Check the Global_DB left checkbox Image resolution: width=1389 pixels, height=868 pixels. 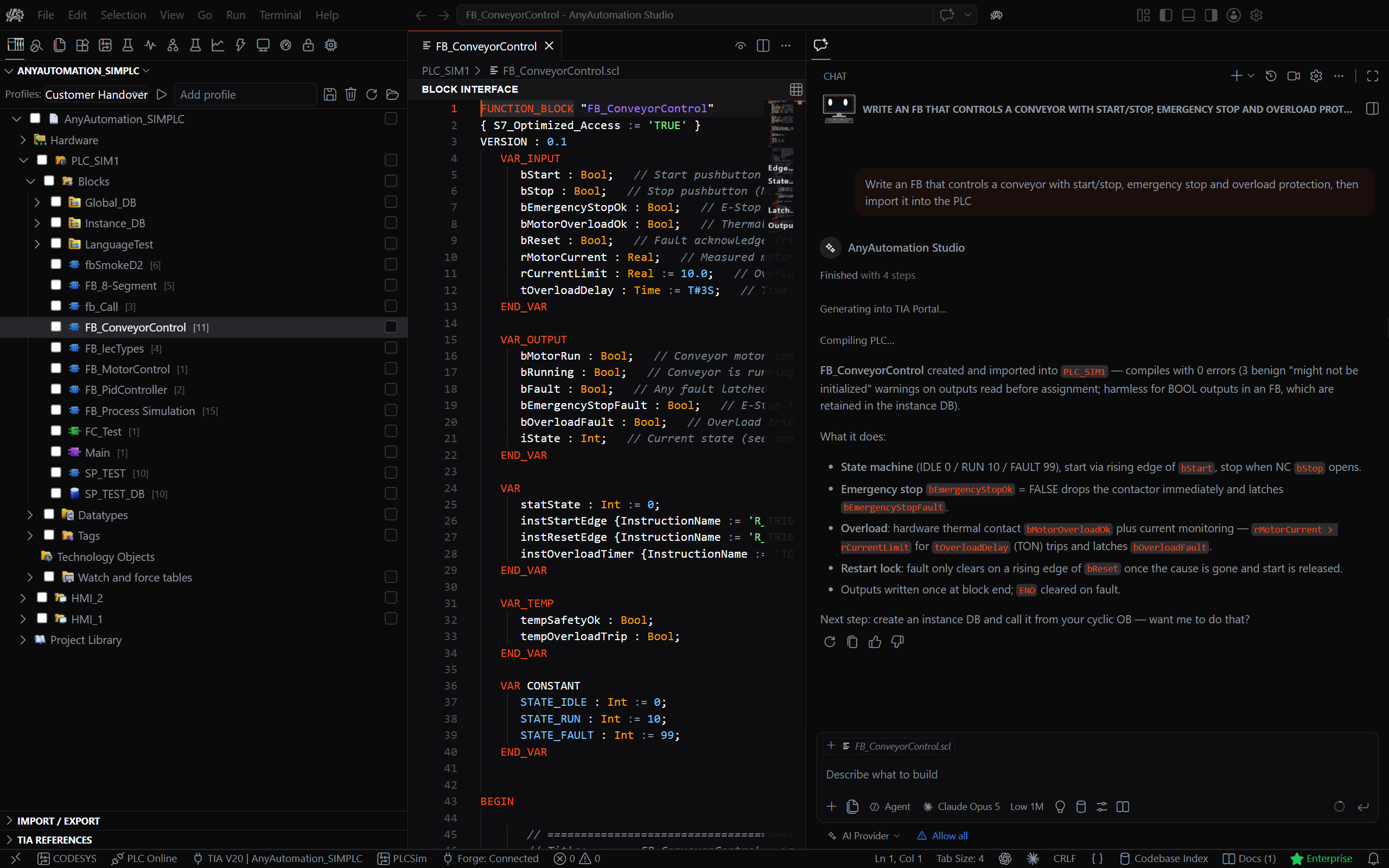tap(56, 201)
